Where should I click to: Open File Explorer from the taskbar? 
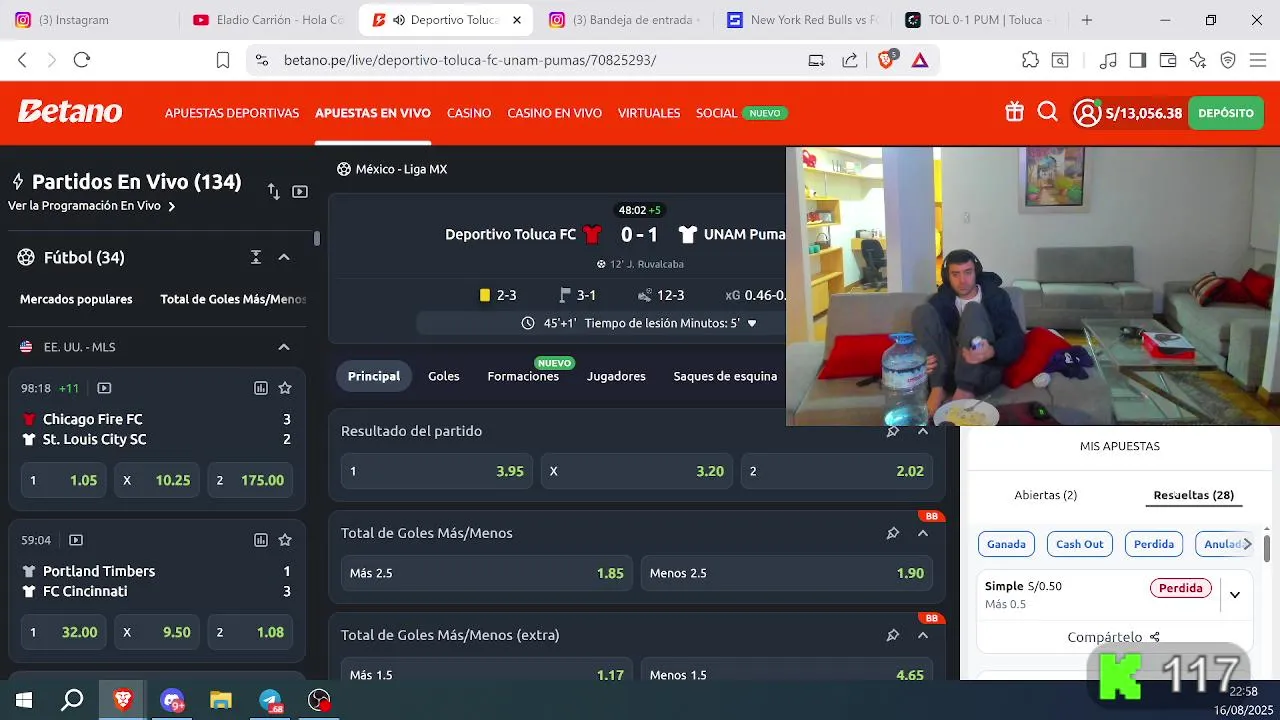[221, 700]
